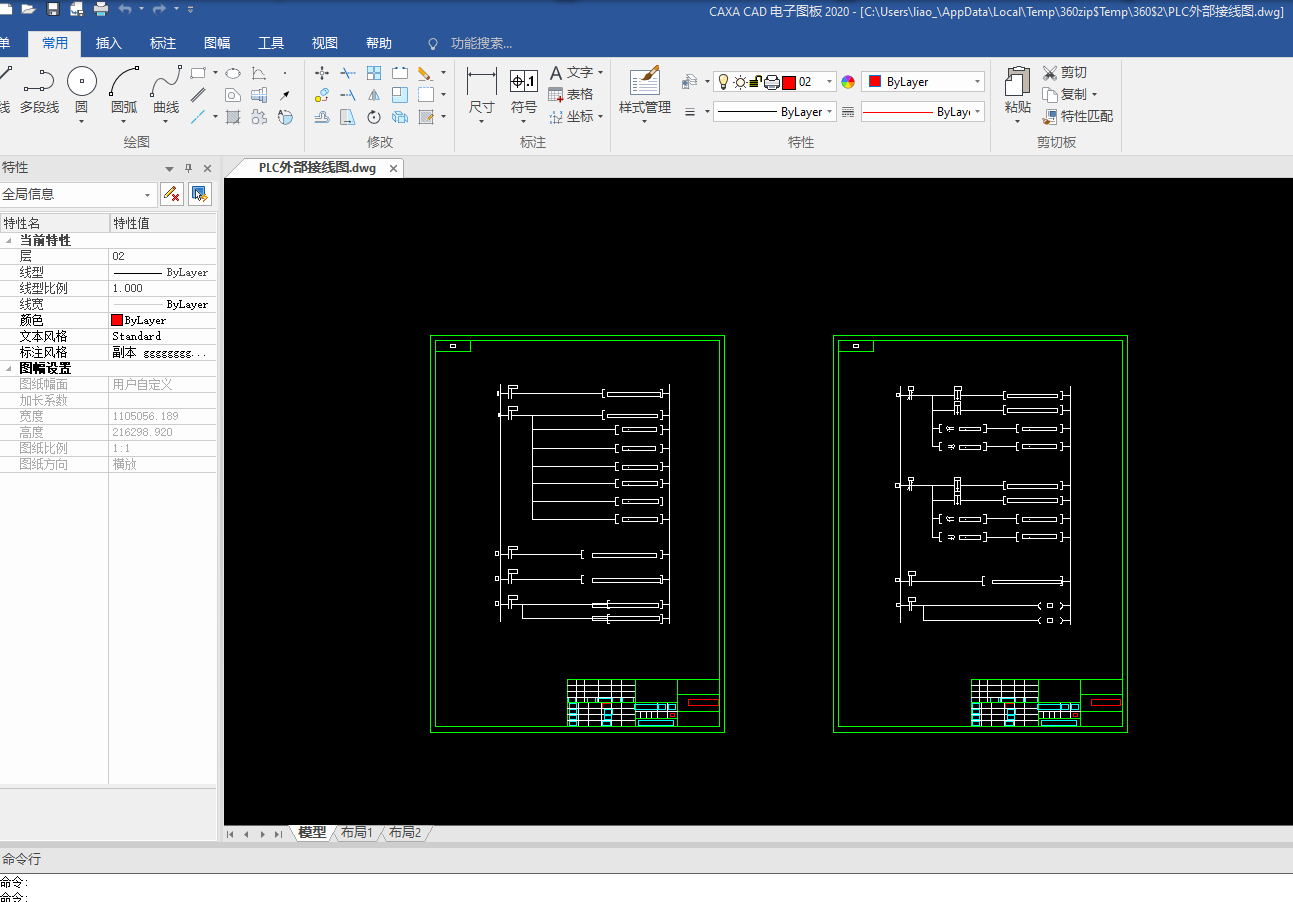This screenshot has height=902, width=1293.
Task: Toggle the pin on the 特性 panel
Action: coord(188,168)
